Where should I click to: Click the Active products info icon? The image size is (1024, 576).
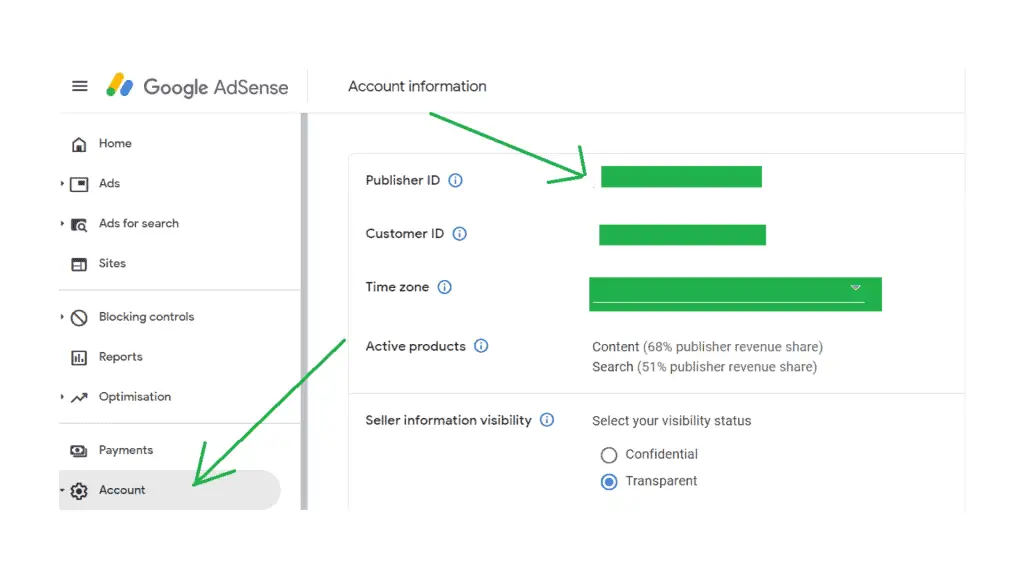(481, 346)
